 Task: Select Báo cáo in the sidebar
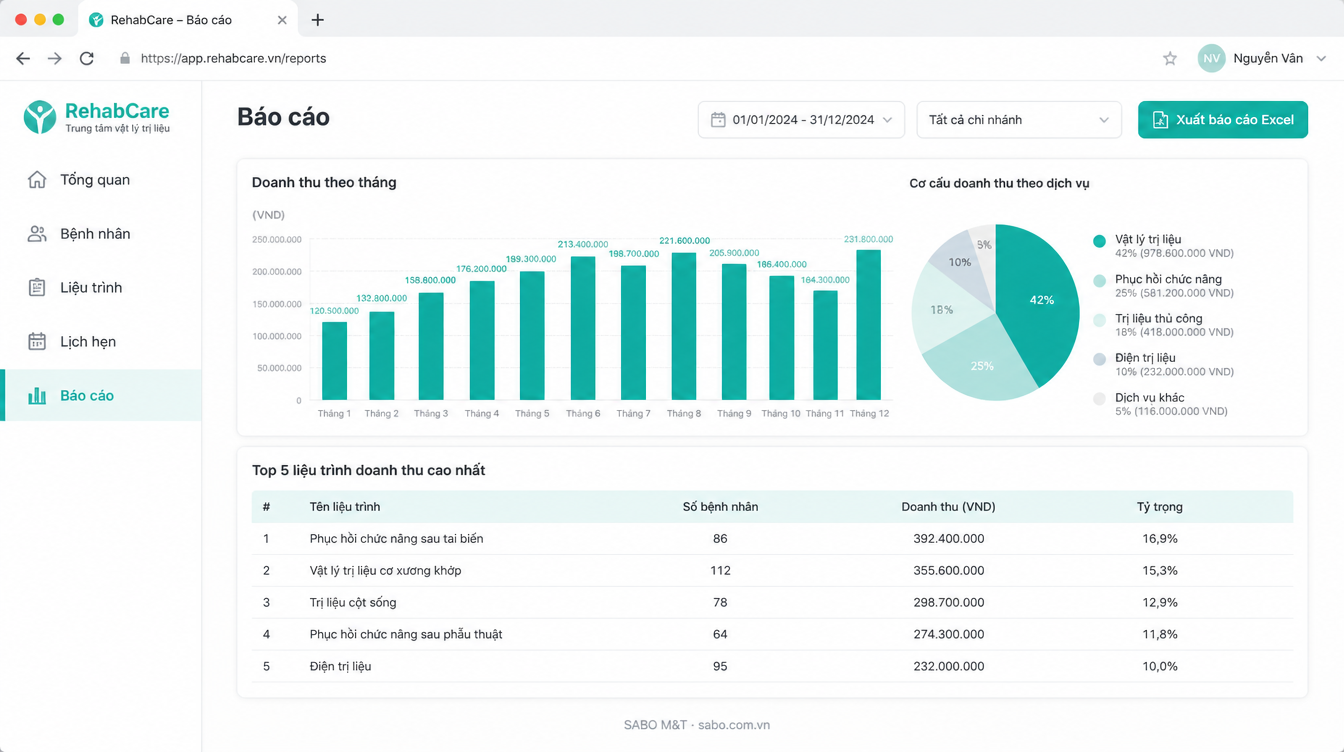click(x=101, y=396)
